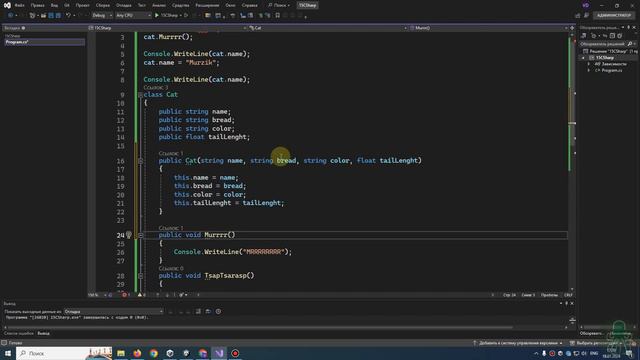Click the New Project toolbar icon
Screen dimensions: 640x360
(32, 16)
